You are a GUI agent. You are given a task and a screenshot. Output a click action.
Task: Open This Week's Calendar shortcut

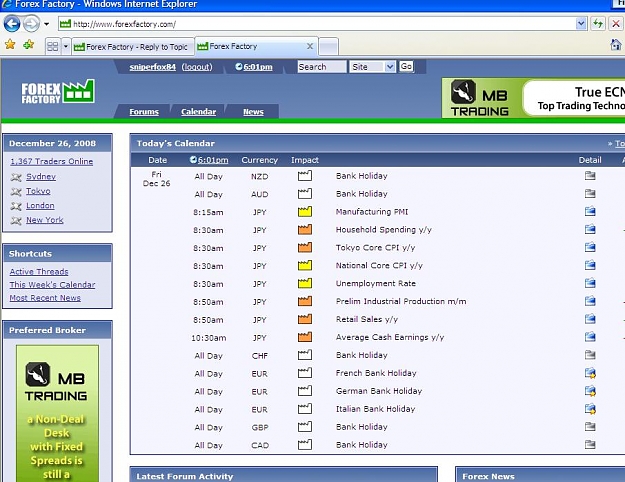point(52,285)
